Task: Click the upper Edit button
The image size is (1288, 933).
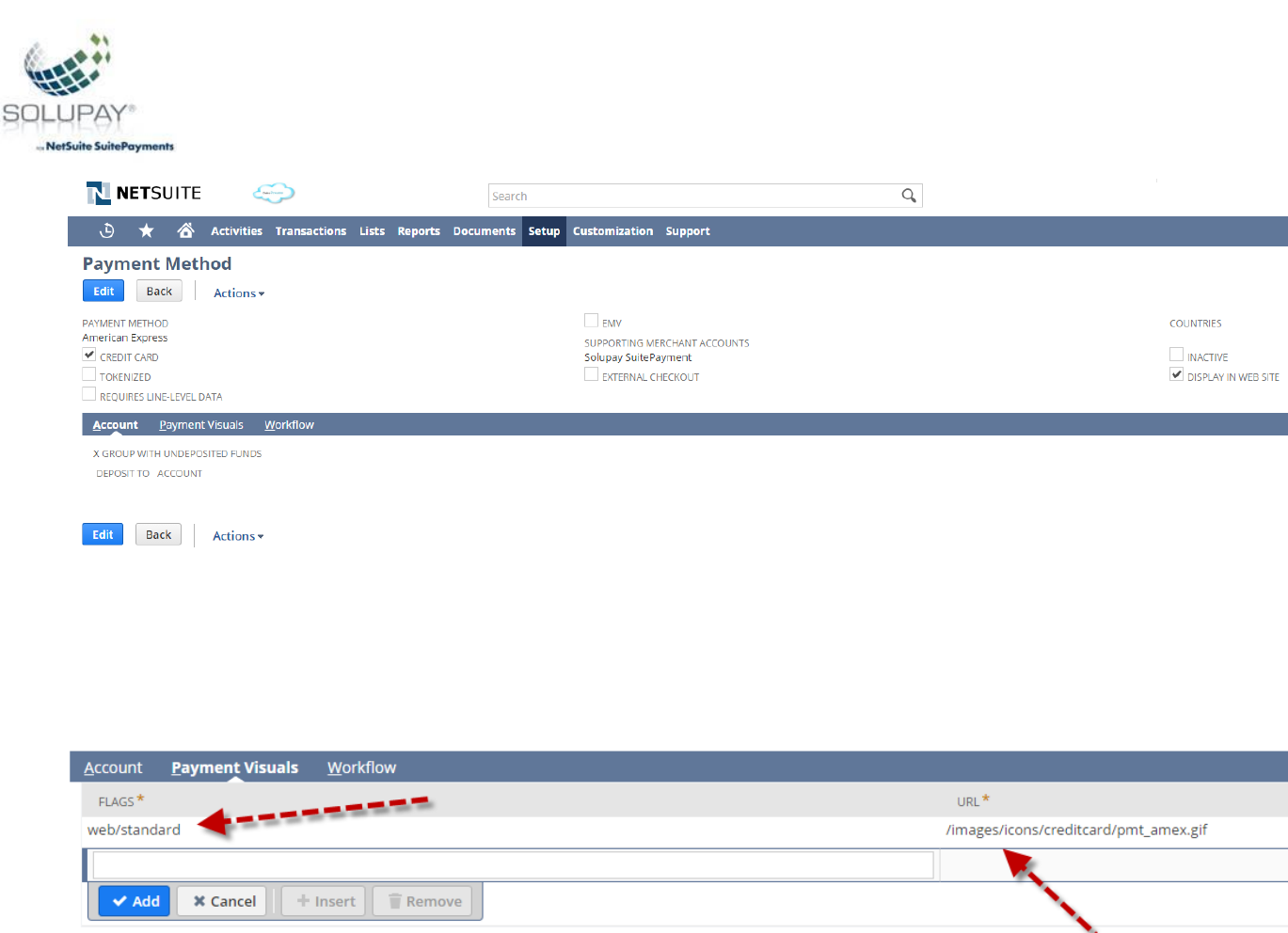Action: click(103, 292)
